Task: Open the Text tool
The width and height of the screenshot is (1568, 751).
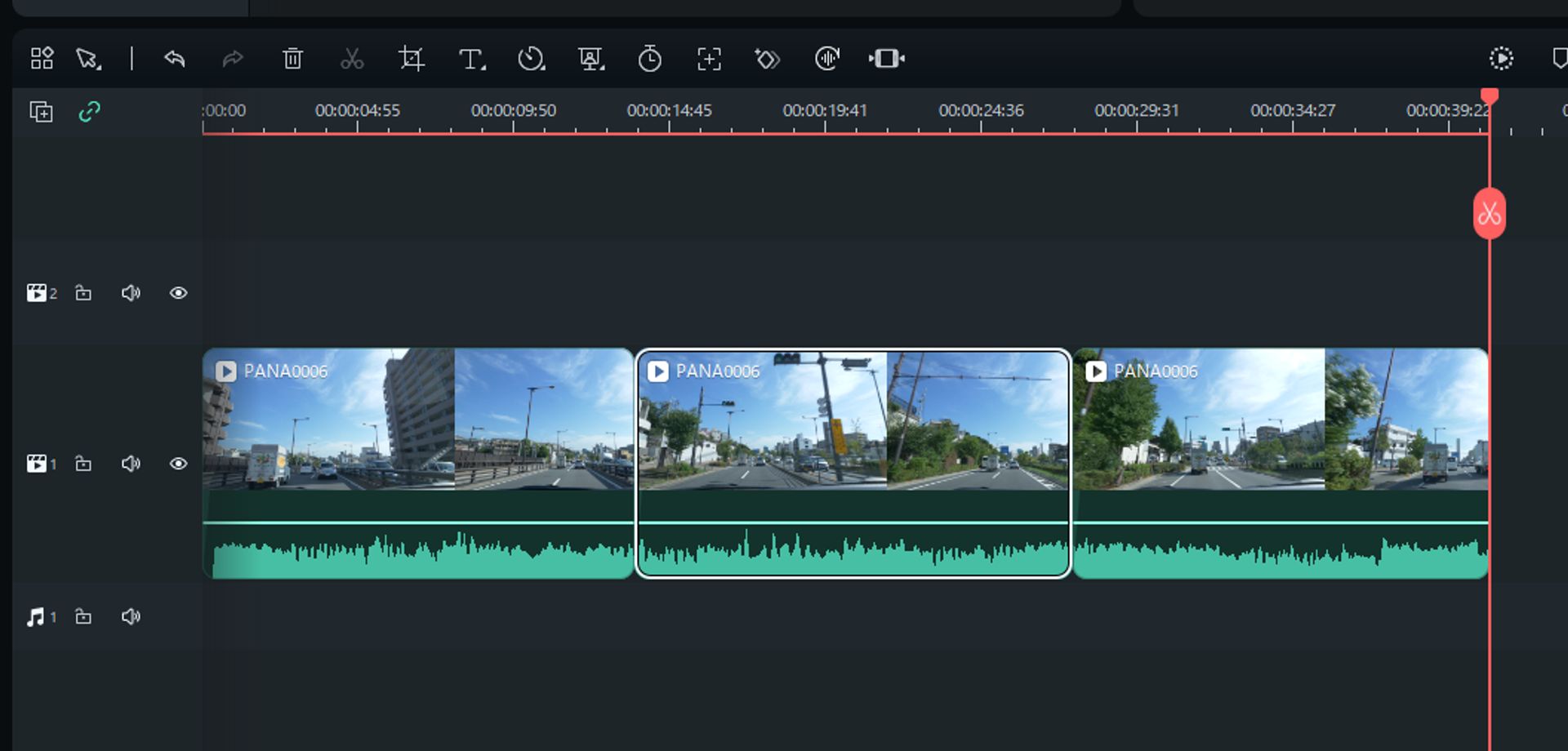Action: tap(471, 59)
